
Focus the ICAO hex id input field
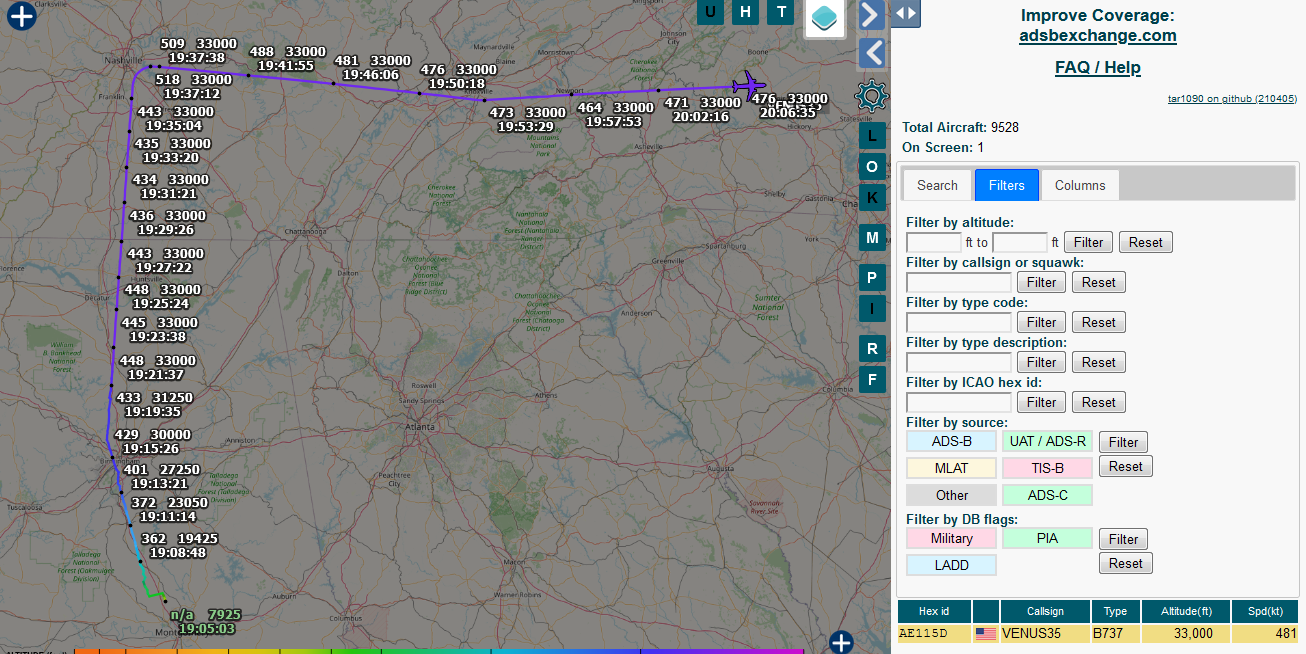click(x=959, y=402)
